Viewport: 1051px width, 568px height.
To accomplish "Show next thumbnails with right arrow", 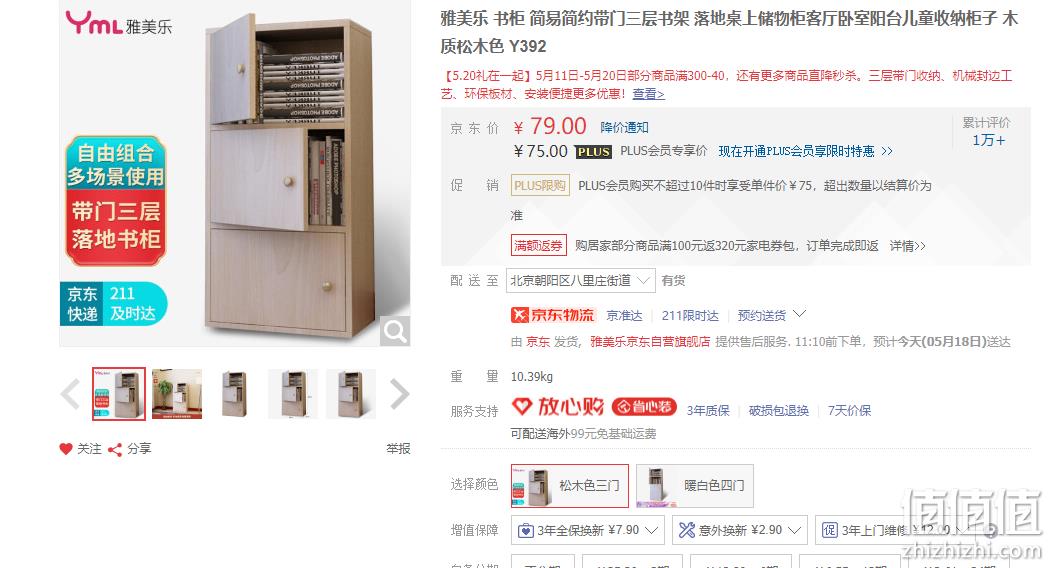I will pos(399,394).
